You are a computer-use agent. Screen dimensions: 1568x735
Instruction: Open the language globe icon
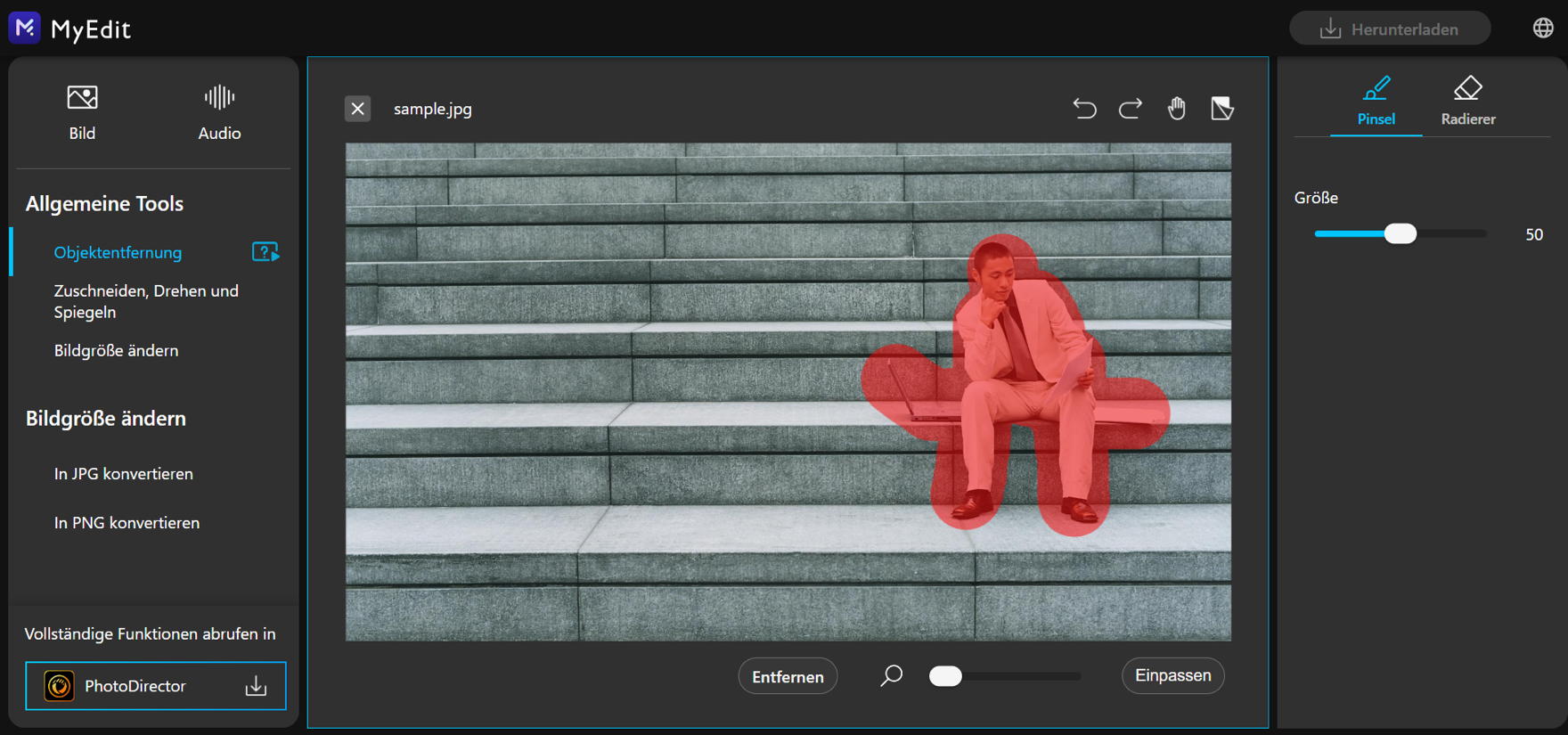point(1543,29)
